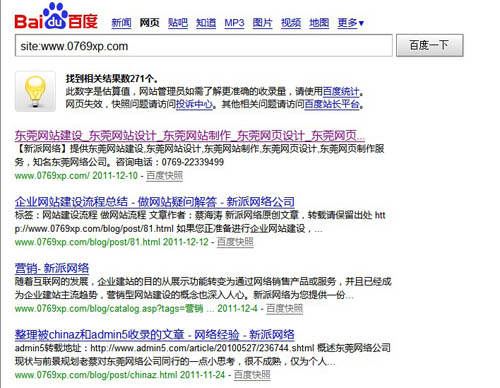500x388 pixels.
Task: Click the light bulb tip icon
Action: click(x=35, y=91)
